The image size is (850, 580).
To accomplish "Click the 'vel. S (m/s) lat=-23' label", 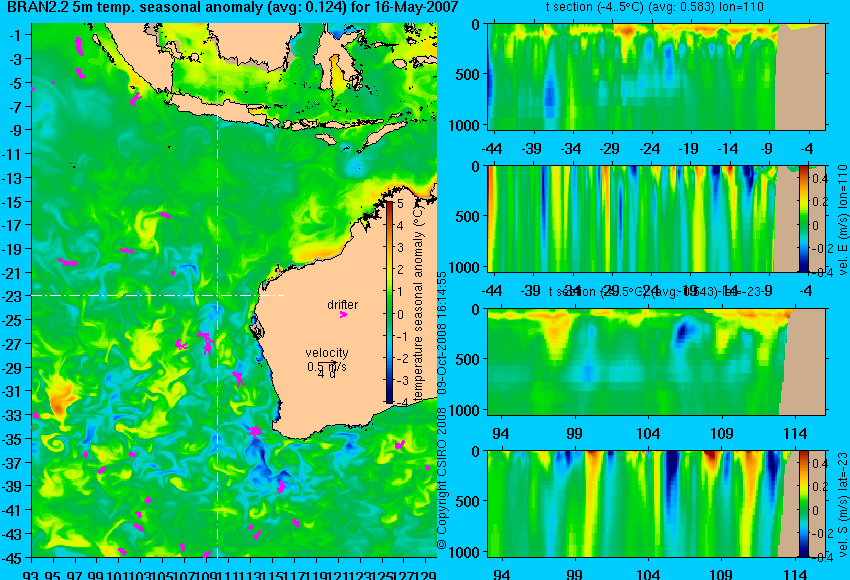I will click(x=842, y=505).
